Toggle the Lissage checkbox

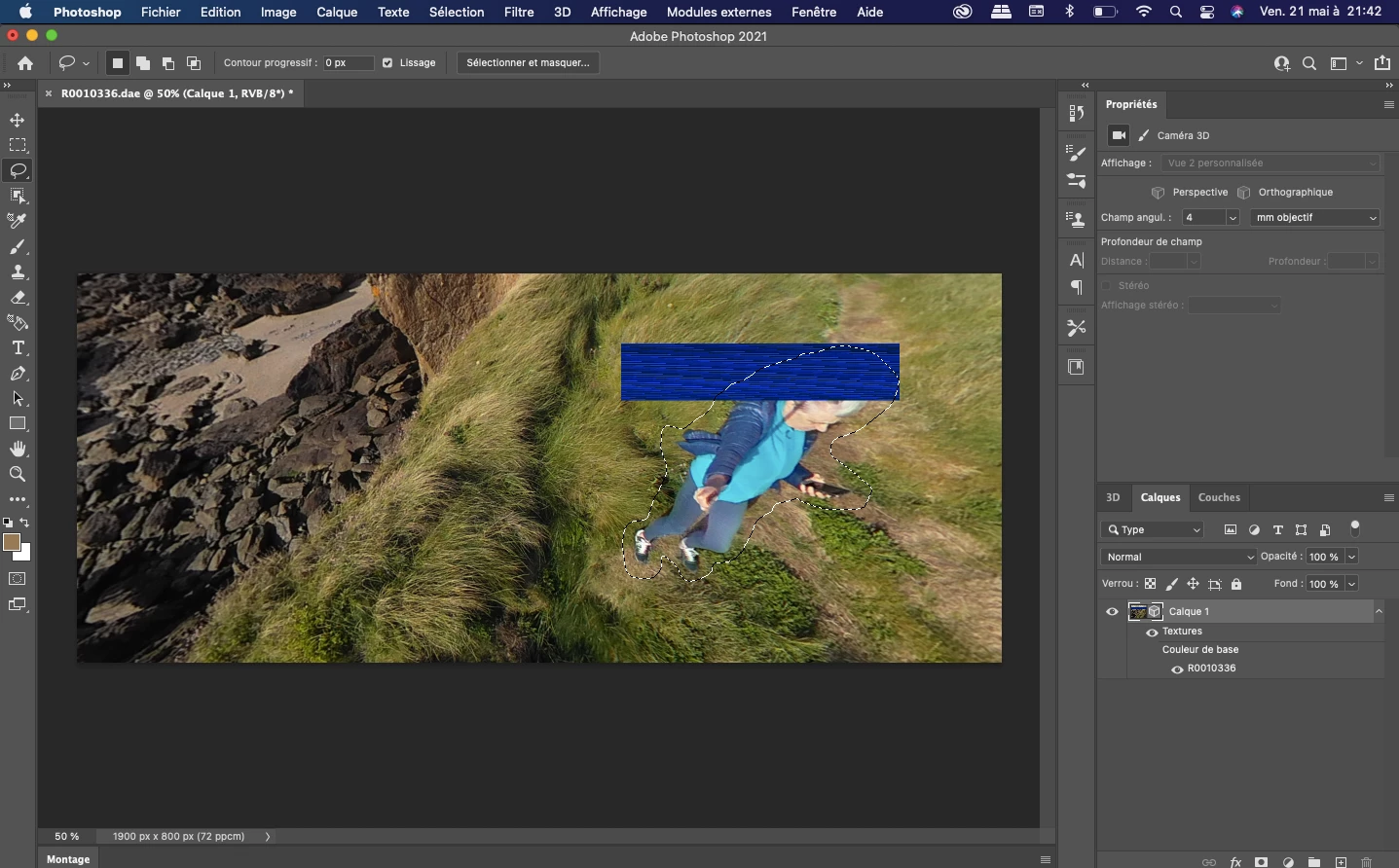pos(387,63)
